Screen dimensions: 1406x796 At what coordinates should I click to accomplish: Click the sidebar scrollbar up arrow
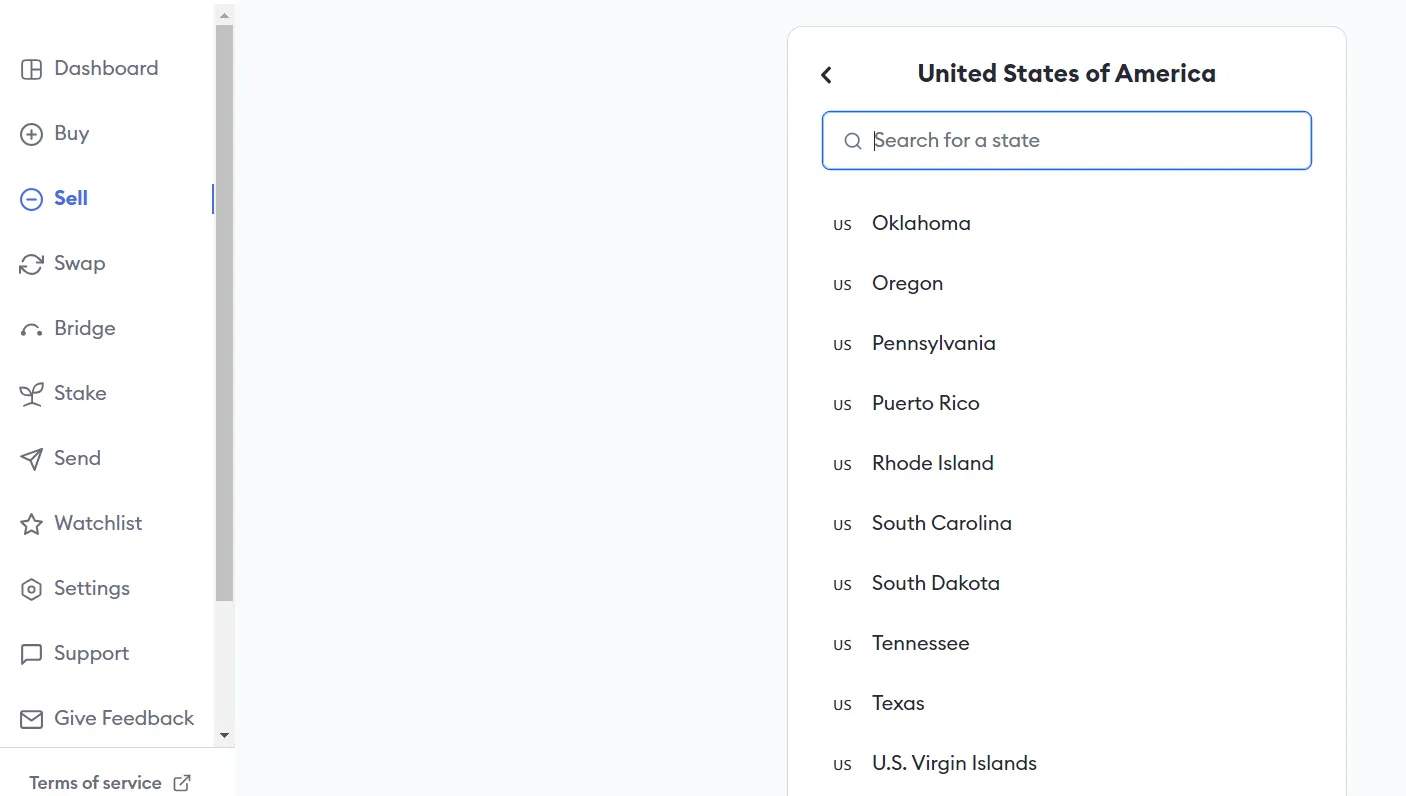pos(224,15)
